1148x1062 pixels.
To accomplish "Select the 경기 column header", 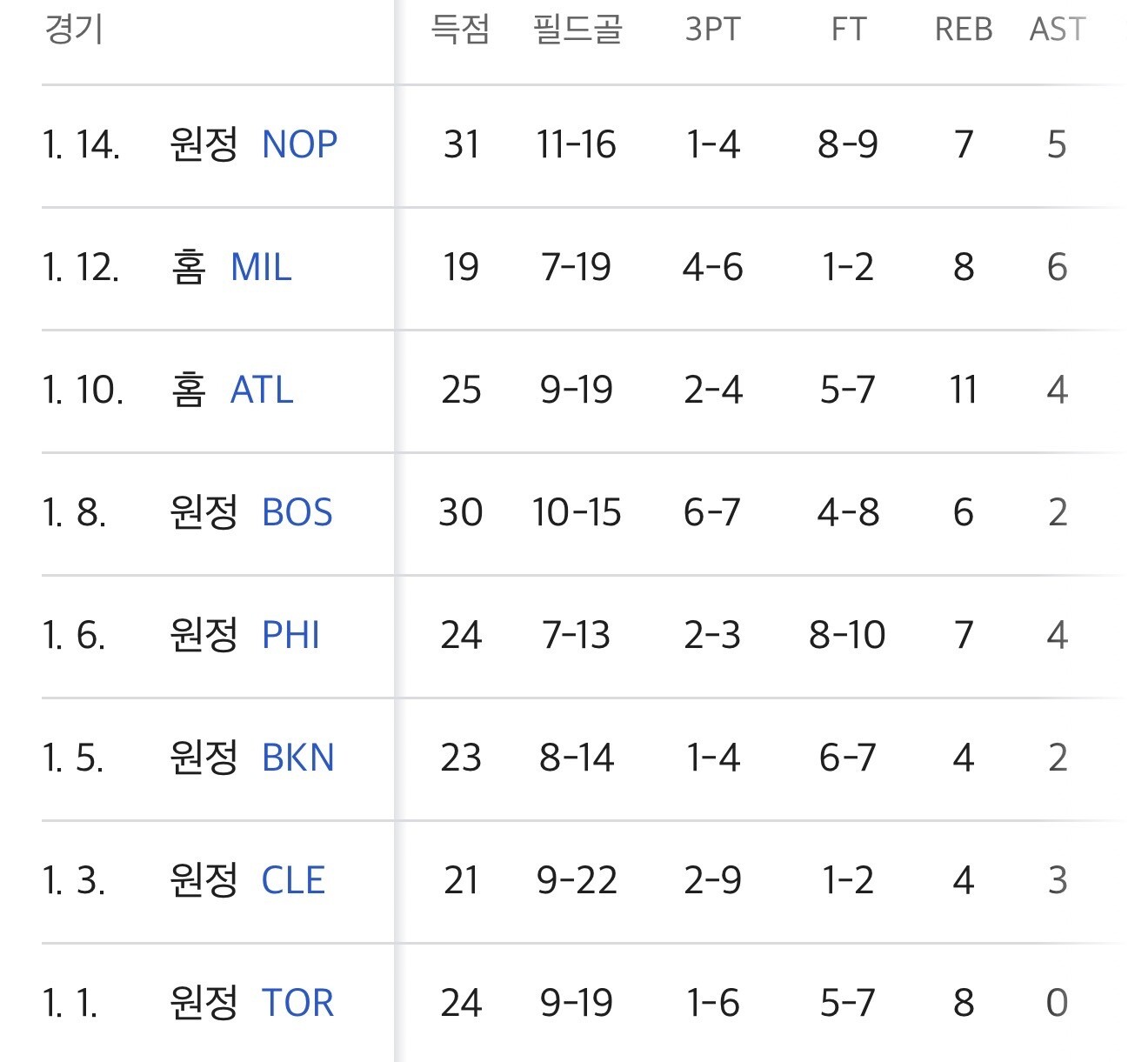I will [74, 29].
